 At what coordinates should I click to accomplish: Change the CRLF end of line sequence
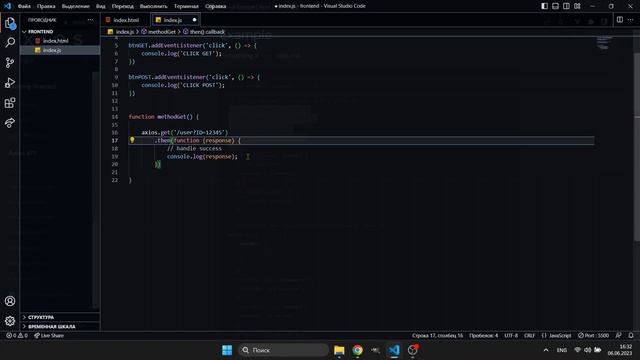pyautogui.click(x=529, y=336)
